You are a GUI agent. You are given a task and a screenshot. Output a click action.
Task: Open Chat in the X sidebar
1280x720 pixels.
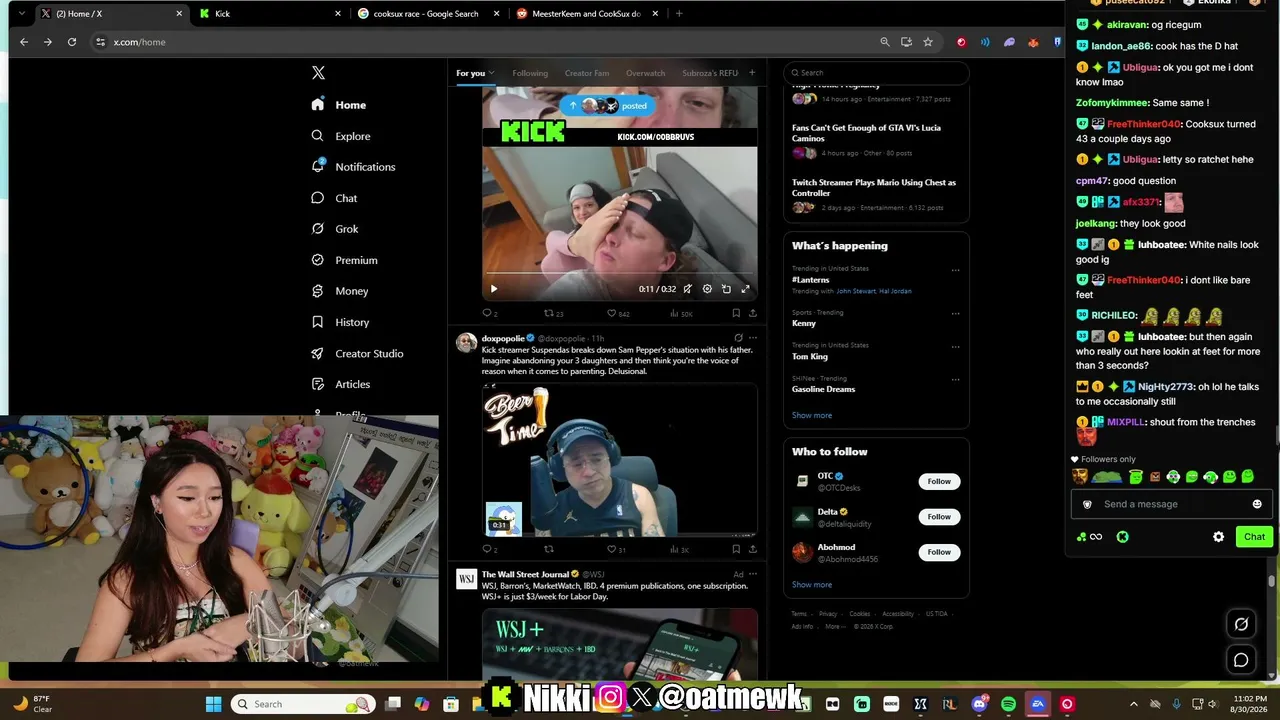(x=334, y=198)
